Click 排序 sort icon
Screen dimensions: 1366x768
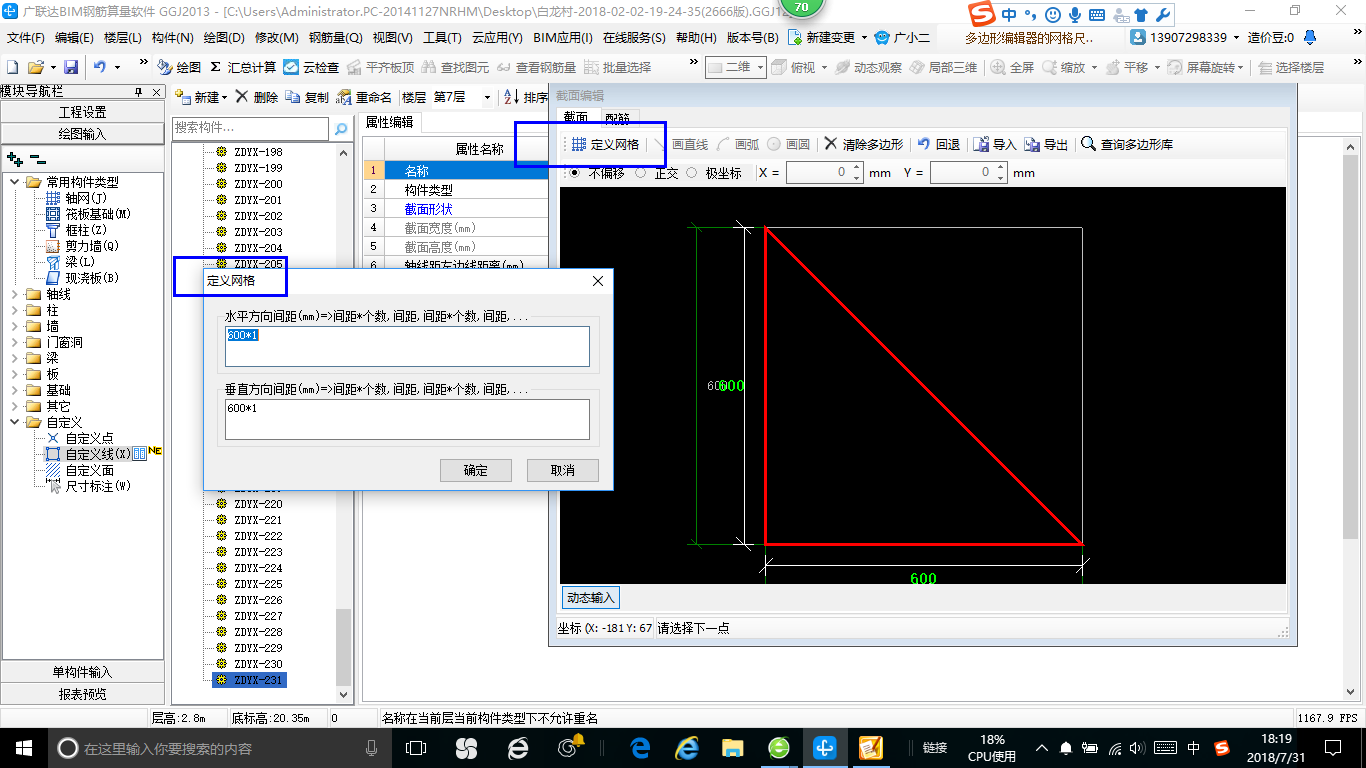pos(526,97)
